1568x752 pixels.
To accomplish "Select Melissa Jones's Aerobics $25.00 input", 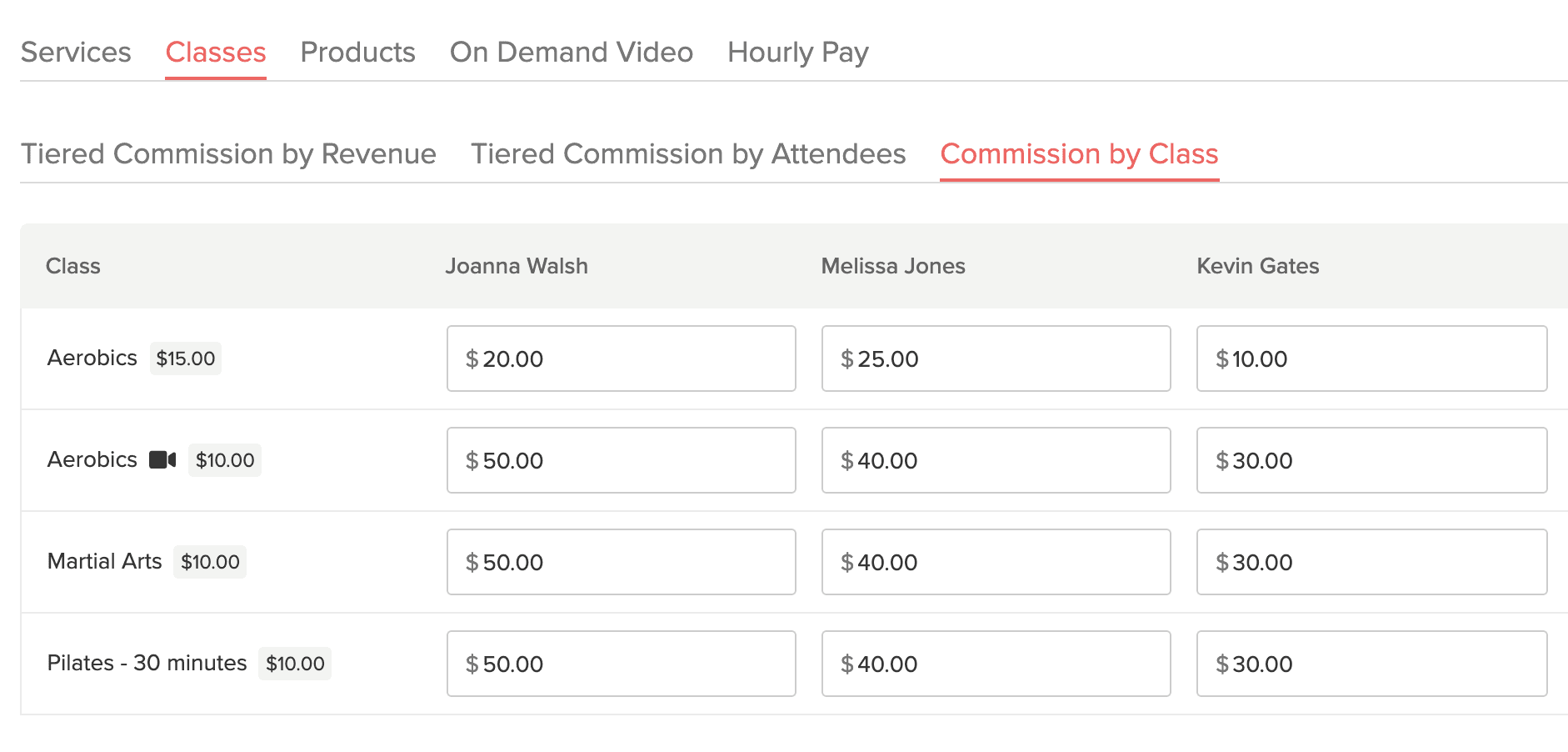I will [x=996, y=358].
